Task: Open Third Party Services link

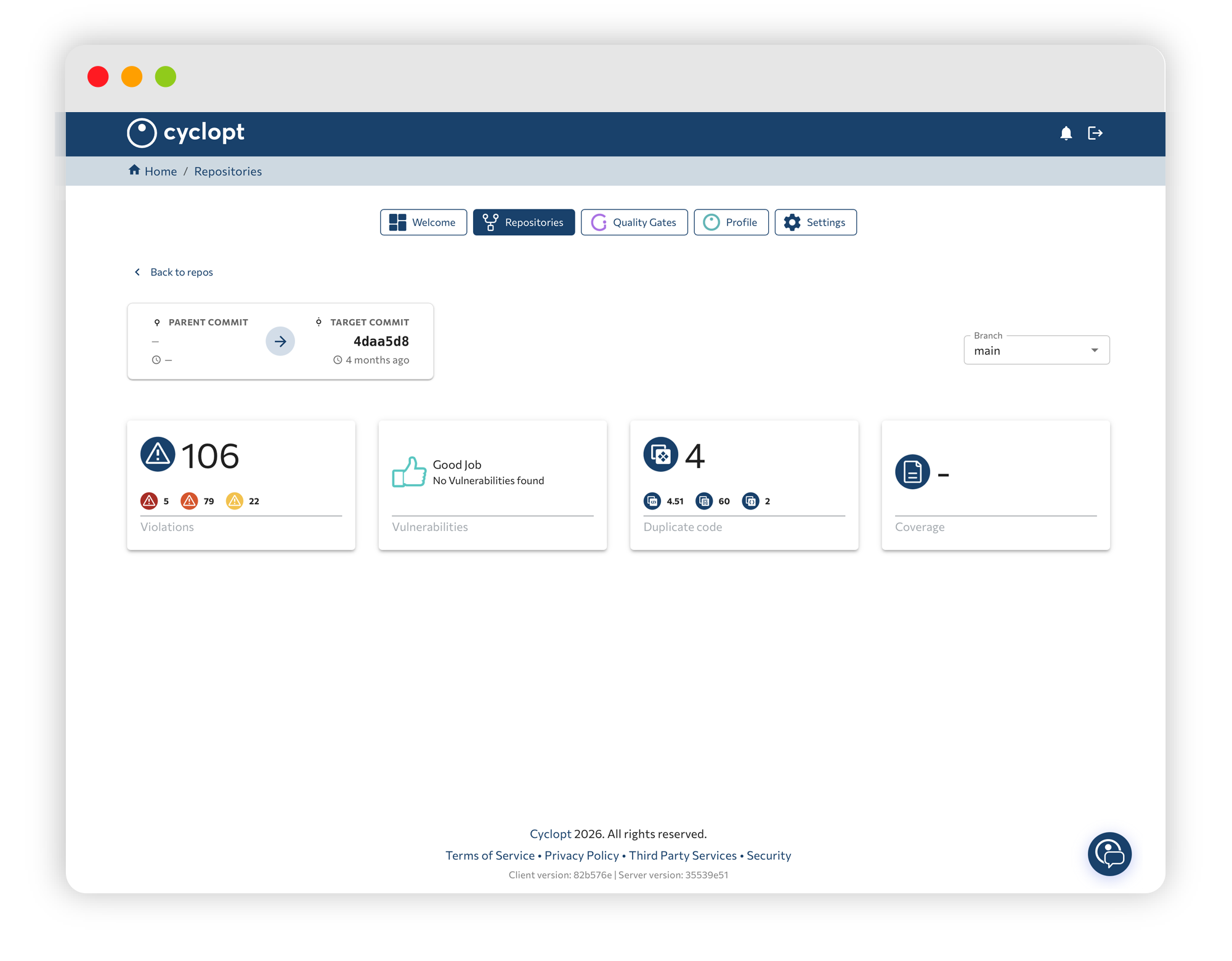Action: (x=683, y=856)
